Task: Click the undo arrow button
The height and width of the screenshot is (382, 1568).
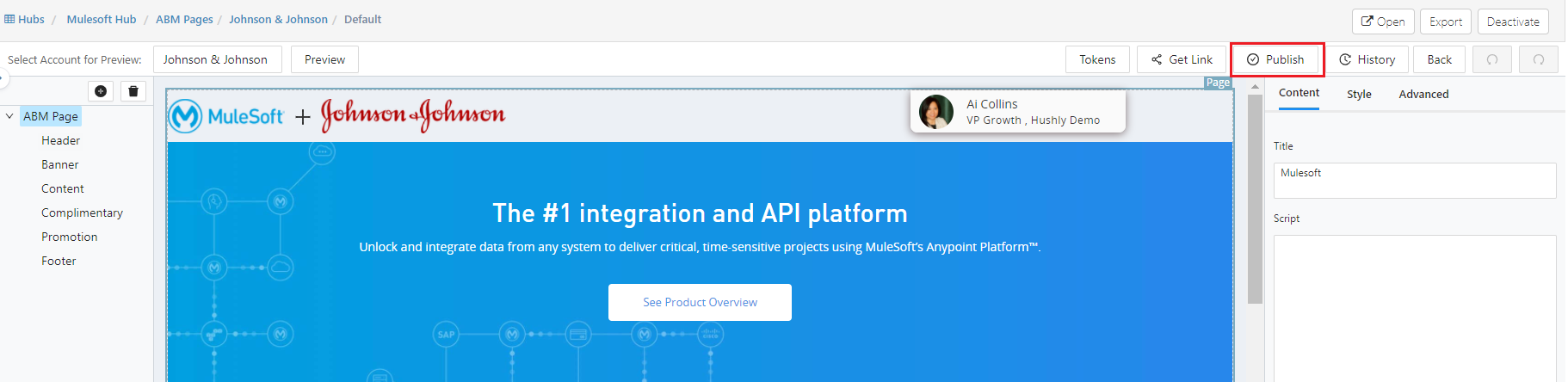Action: 1492,59
